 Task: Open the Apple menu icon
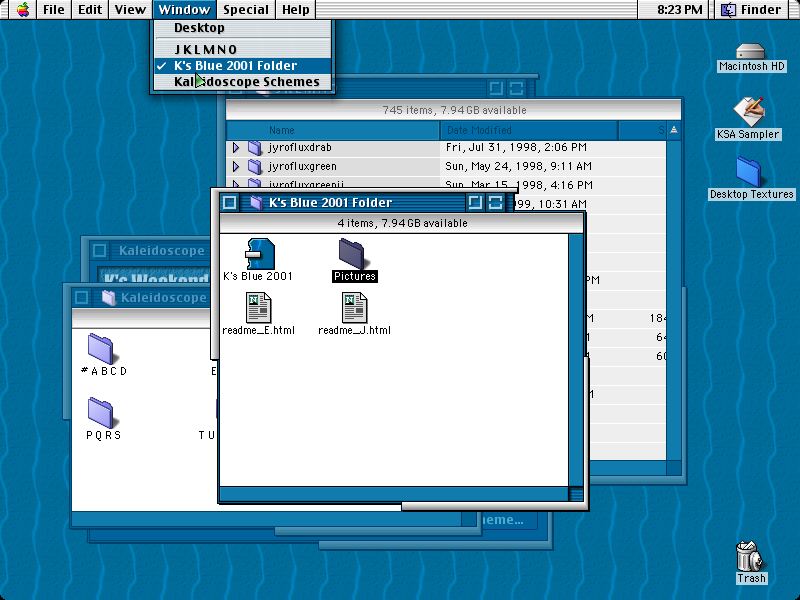click(x=22, y=10)
